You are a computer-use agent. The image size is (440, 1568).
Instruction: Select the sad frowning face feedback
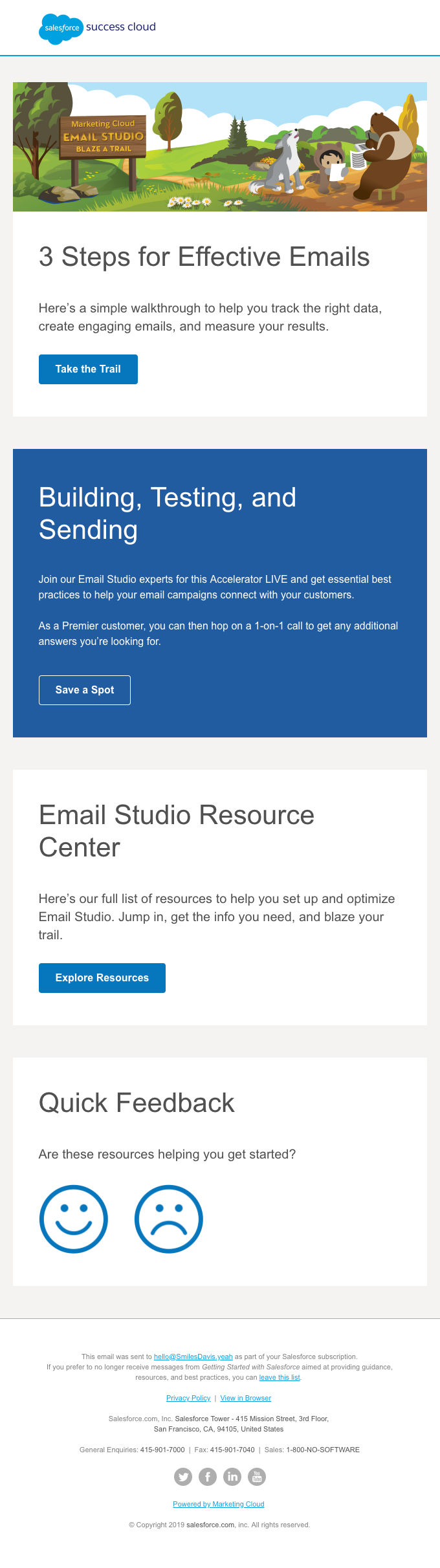coord(169,1219)
